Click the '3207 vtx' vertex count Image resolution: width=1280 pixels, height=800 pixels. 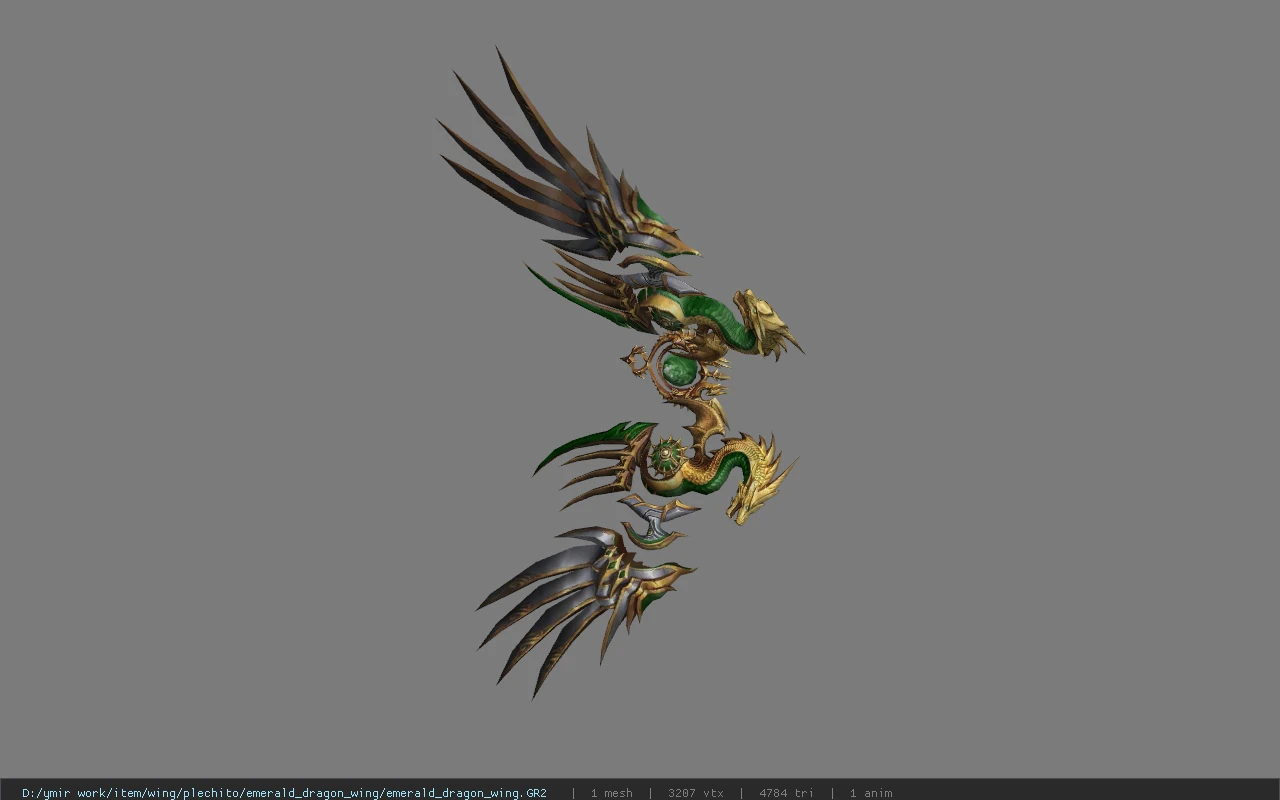695,793
